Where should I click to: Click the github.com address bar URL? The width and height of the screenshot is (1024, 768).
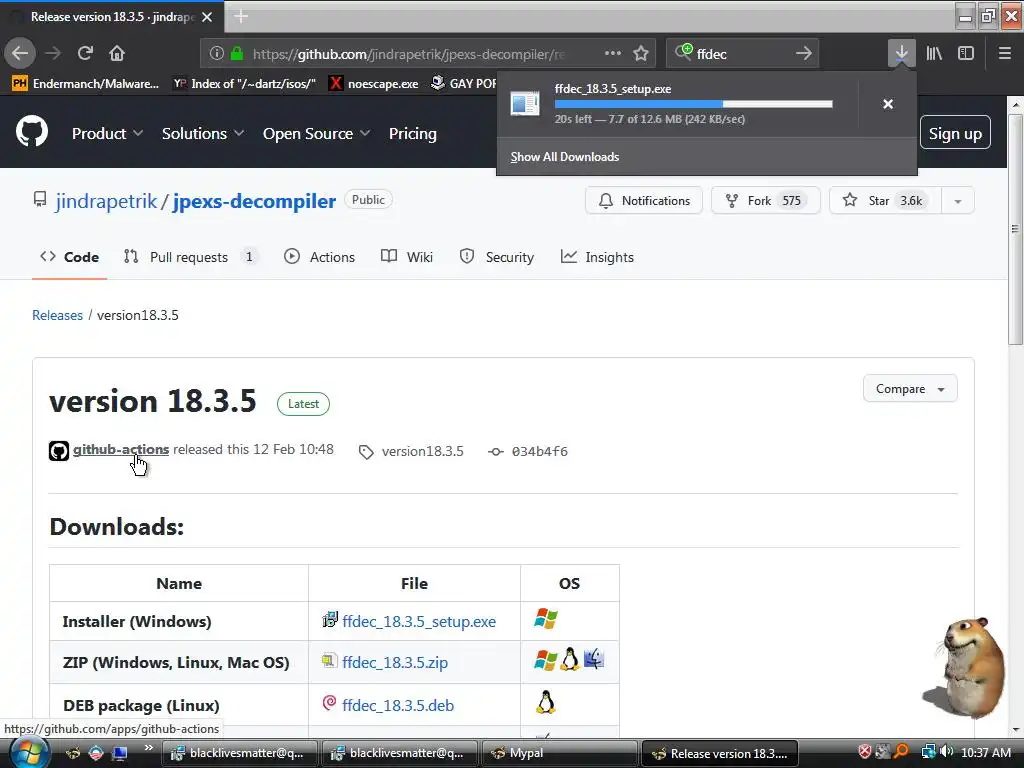(408, 54)
